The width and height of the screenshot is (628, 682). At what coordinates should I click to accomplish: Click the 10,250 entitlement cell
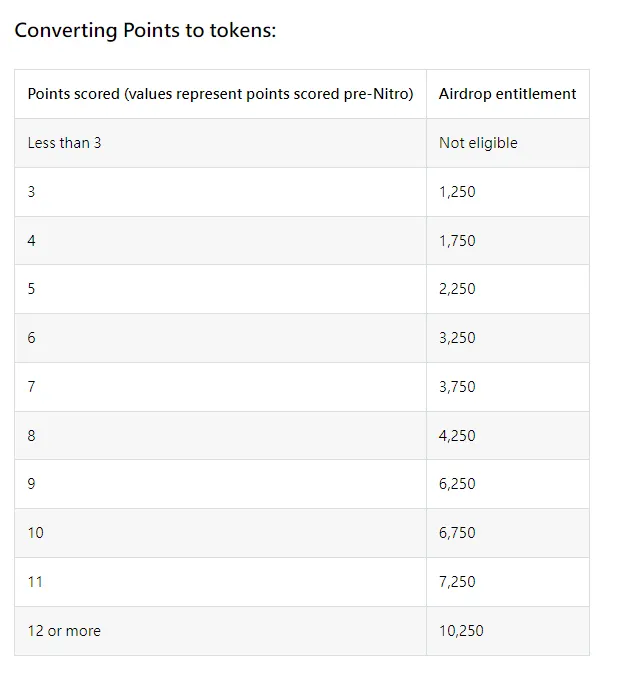pos(461,631)
